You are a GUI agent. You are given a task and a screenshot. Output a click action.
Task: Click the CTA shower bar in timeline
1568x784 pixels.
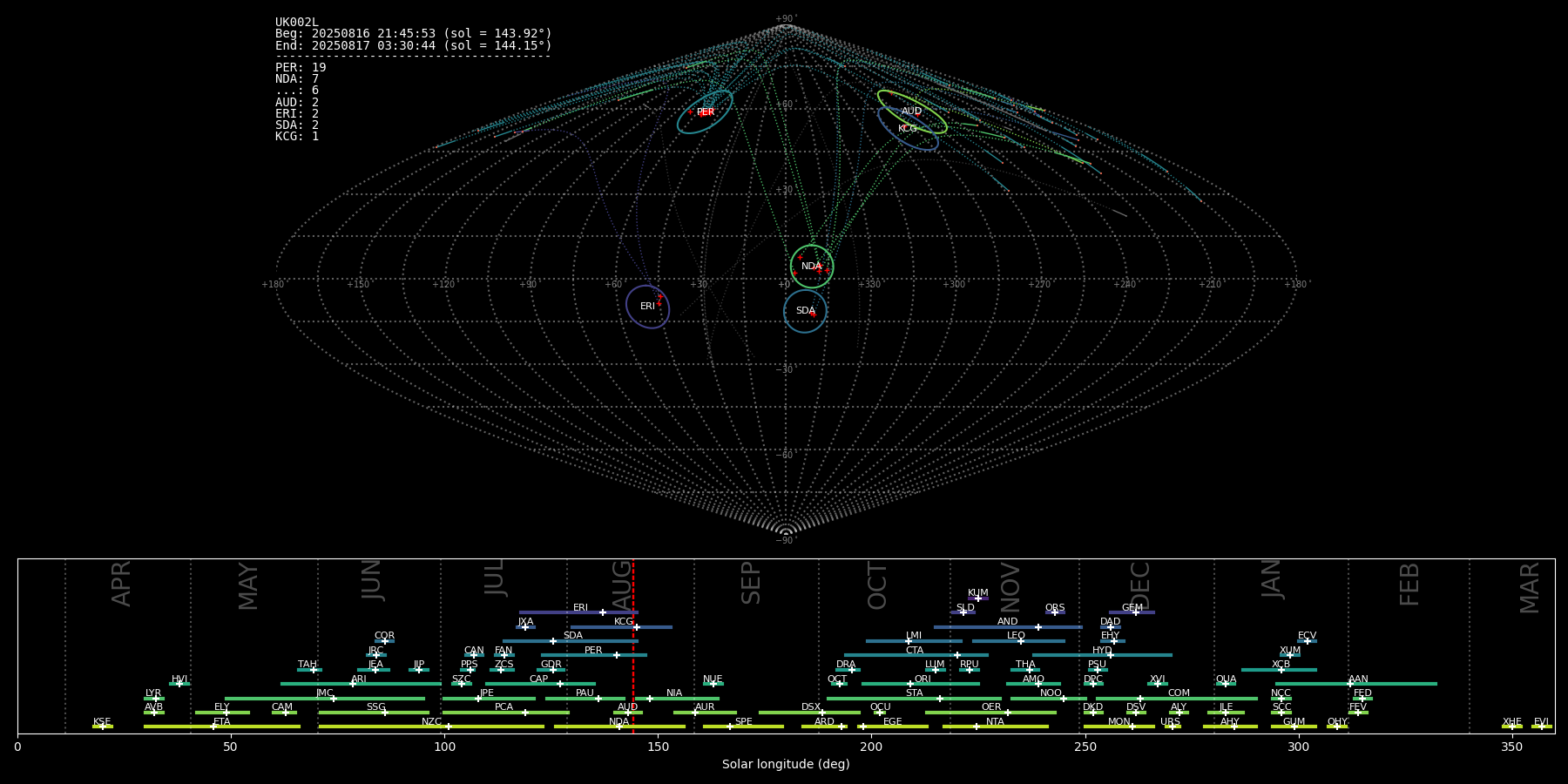[x=916, y=655]
